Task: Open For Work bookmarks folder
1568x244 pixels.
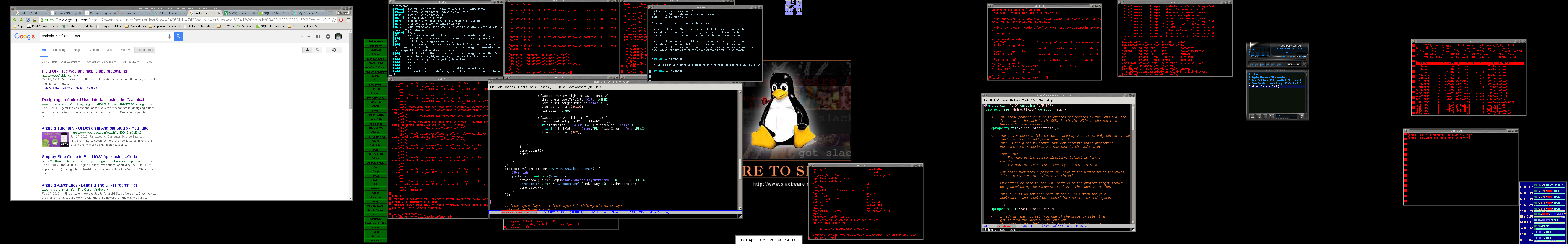Action: click(x=226, y=26)
